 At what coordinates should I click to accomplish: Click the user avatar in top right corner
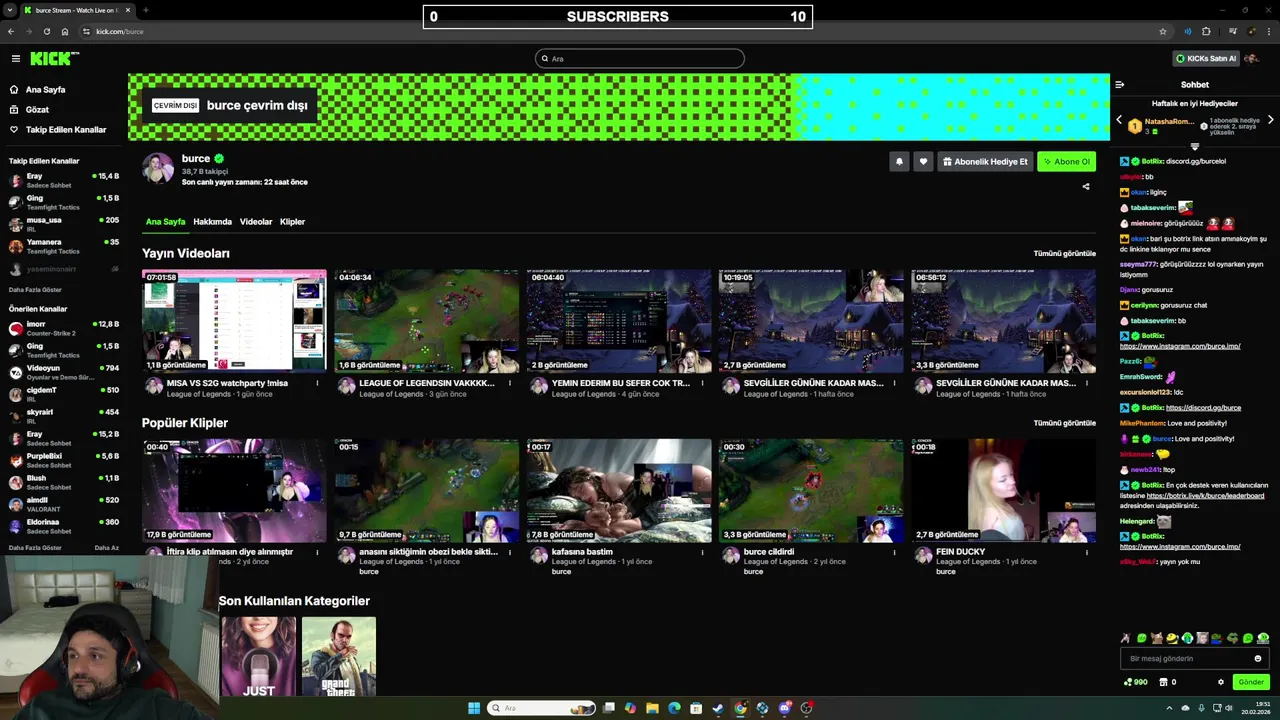point(1251,59)
